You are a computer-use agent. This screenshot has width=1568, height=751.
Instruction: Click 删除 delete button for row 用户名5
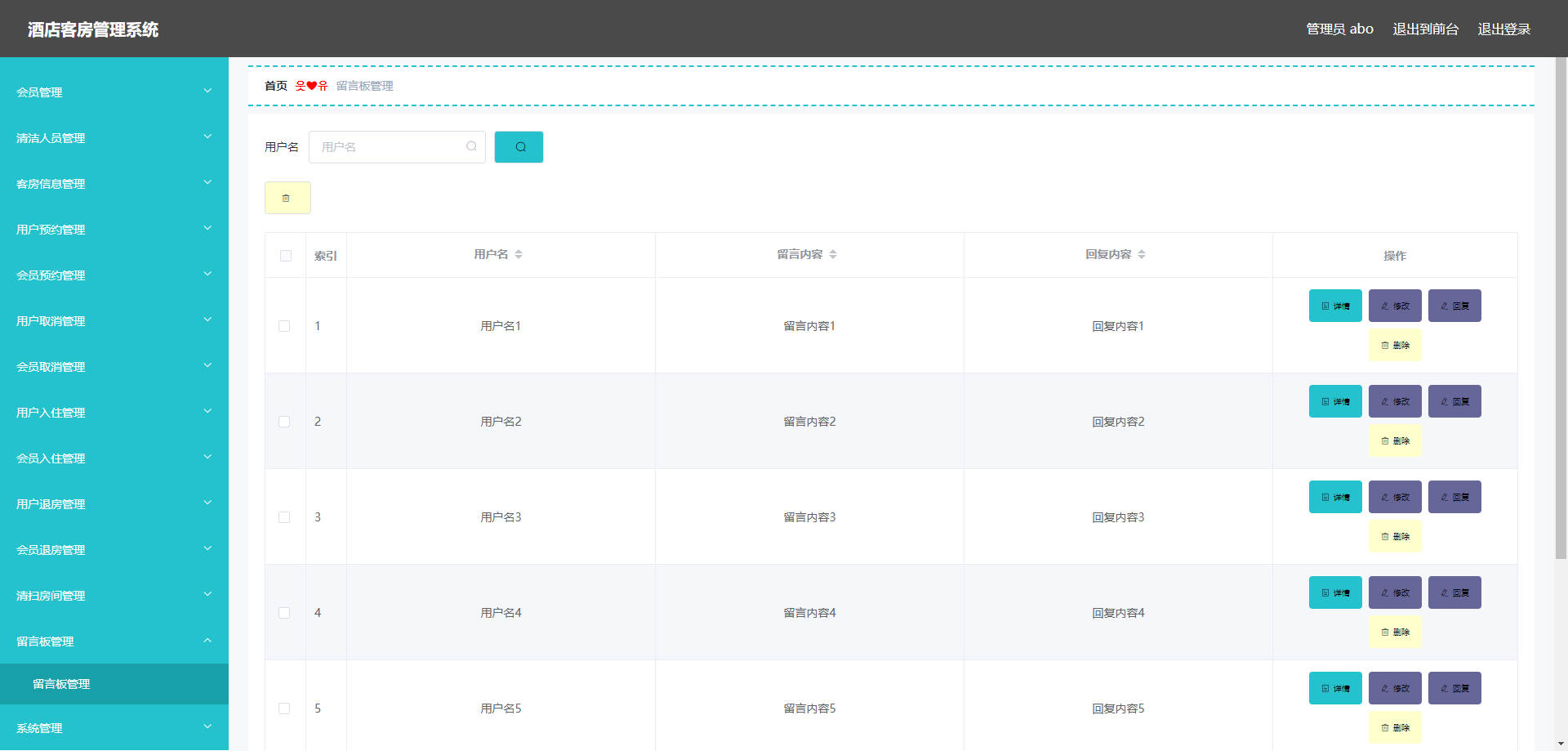pyautogui.click(x=1395, y=727)
